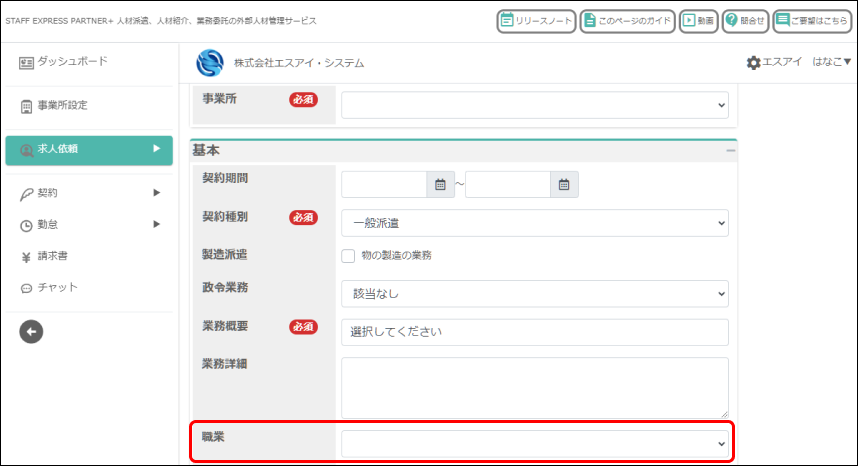Open the 事業所 dropdown
This screenshot has width=858, height=466.
coord(535,105)
